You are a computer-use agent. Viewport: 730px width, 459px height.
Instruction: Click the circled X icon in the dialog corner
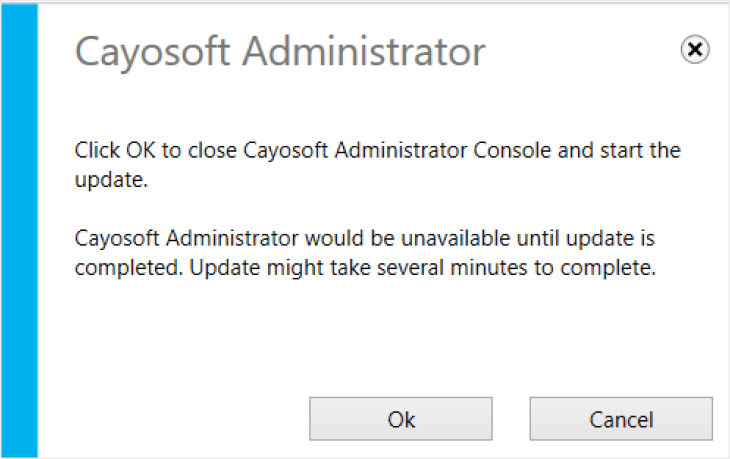pos(695,49)
